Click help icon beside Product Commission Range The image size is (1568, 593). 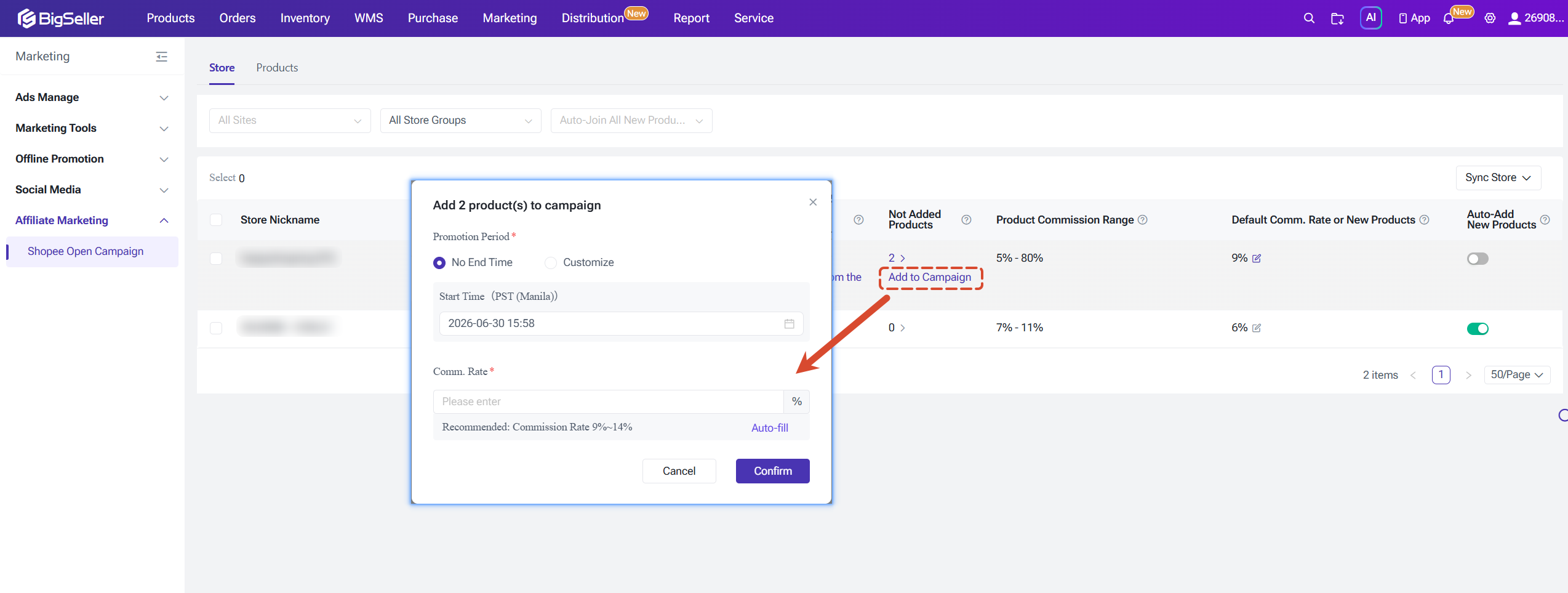tap(1143, 220)
